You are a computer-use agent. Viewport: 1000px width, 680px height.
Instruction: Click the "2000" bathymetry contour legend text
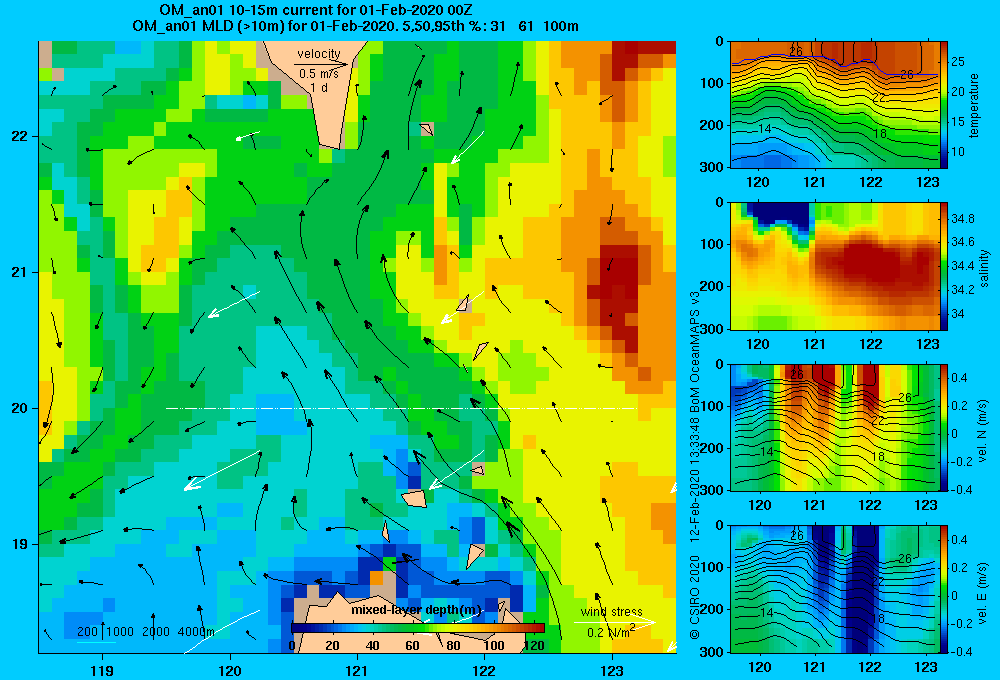click(x=156, y=632)
